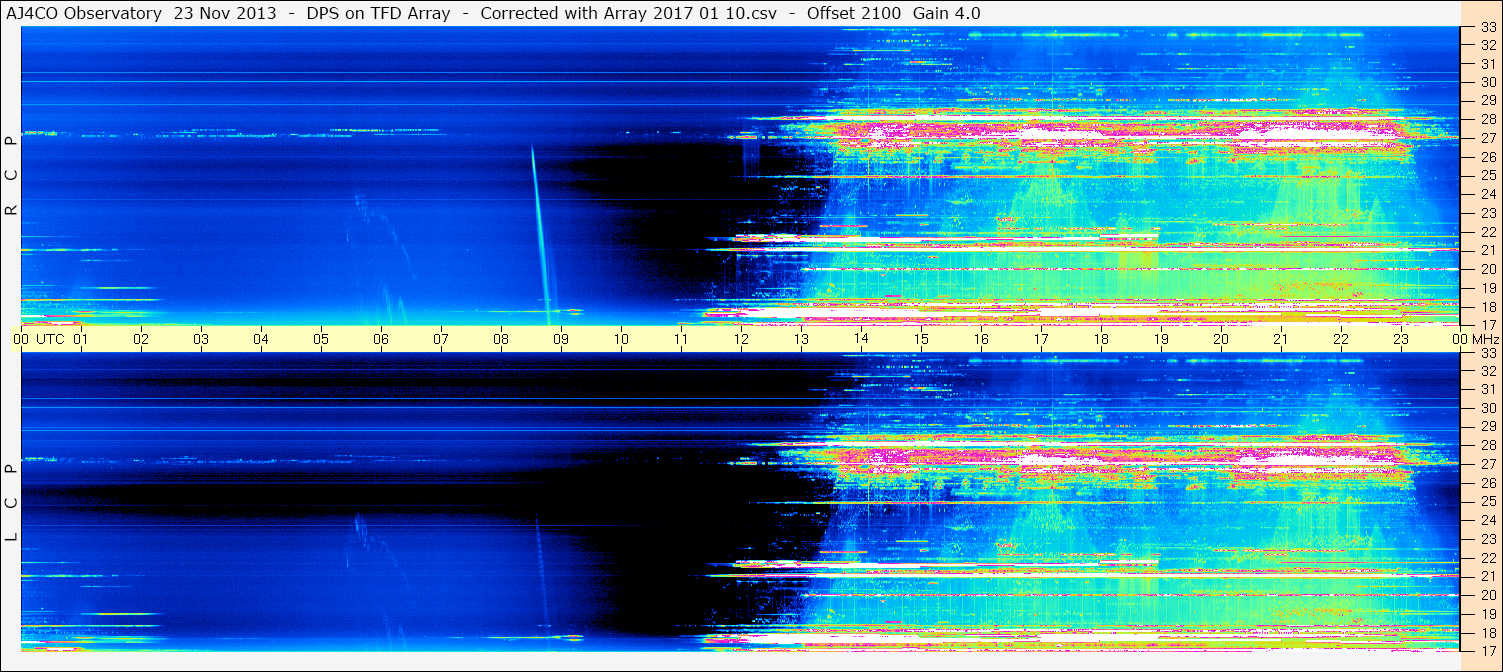Click the 33 MHz tick of RCP frequency scale
The image size is (1503, 672).
(1488, 28)
